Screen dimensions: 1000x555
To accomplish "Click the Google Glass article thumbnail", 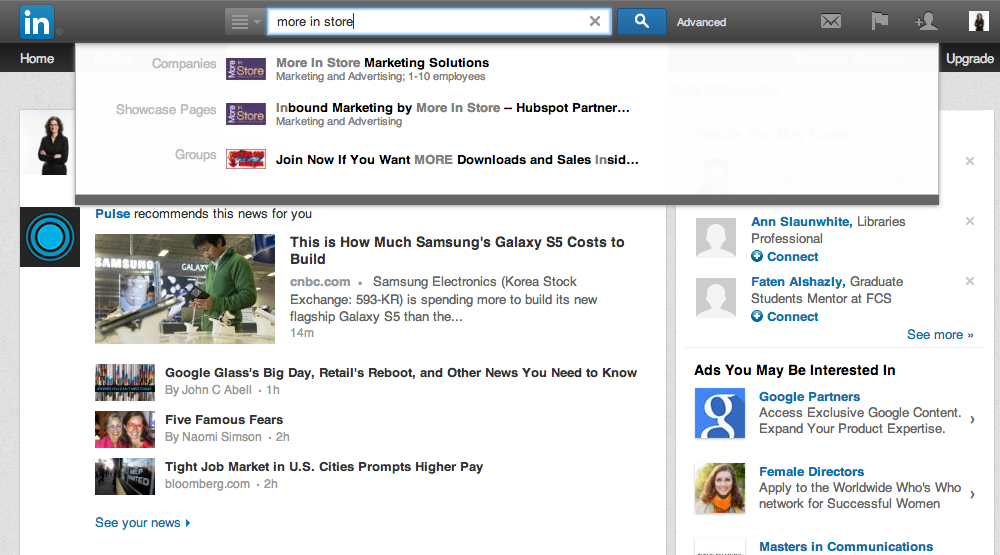I will [125, 382].
